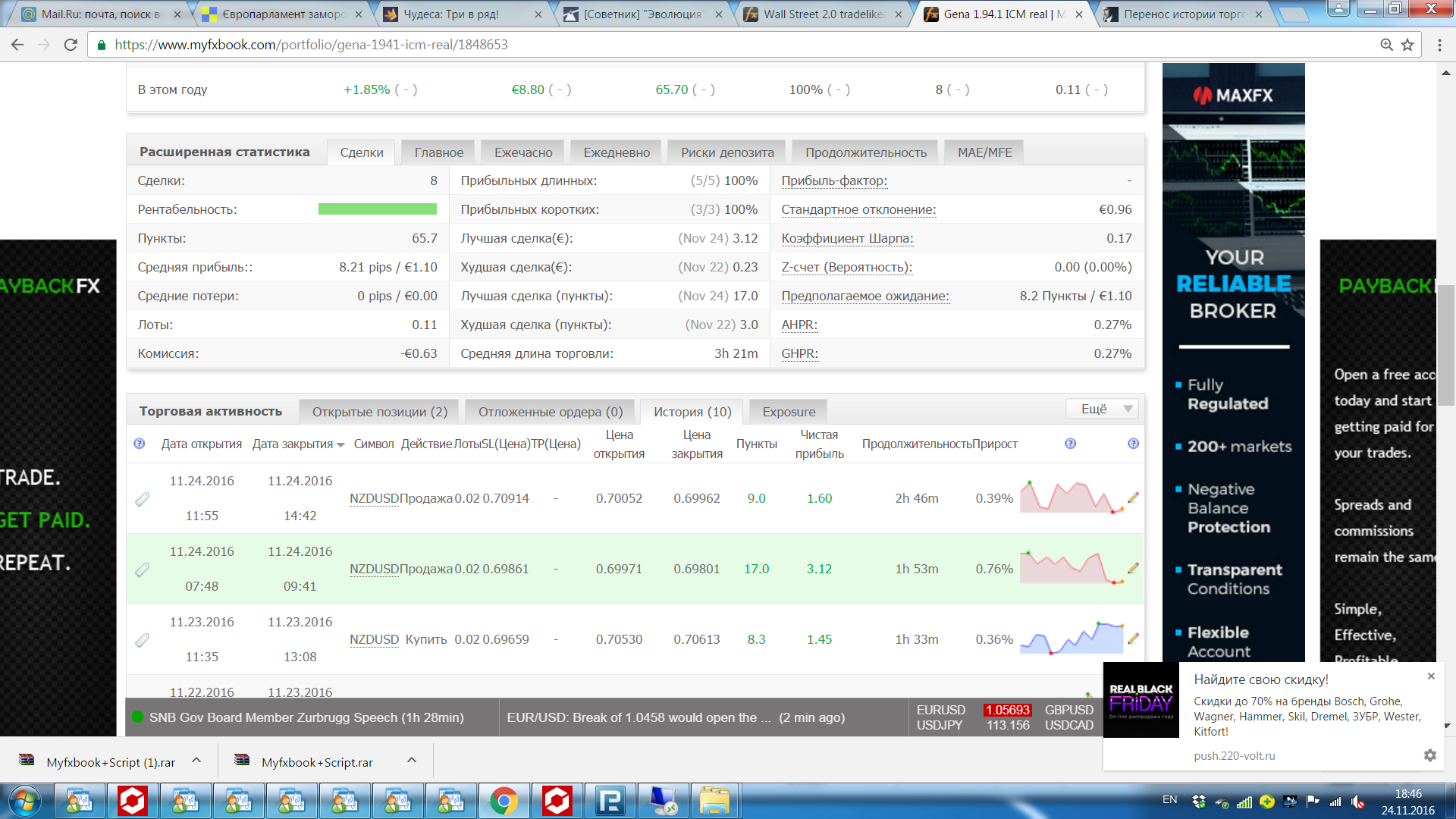
Task: Open NZDUSD symbol link in Купить row
Action: pyautogui.click(x=374, y=640)
